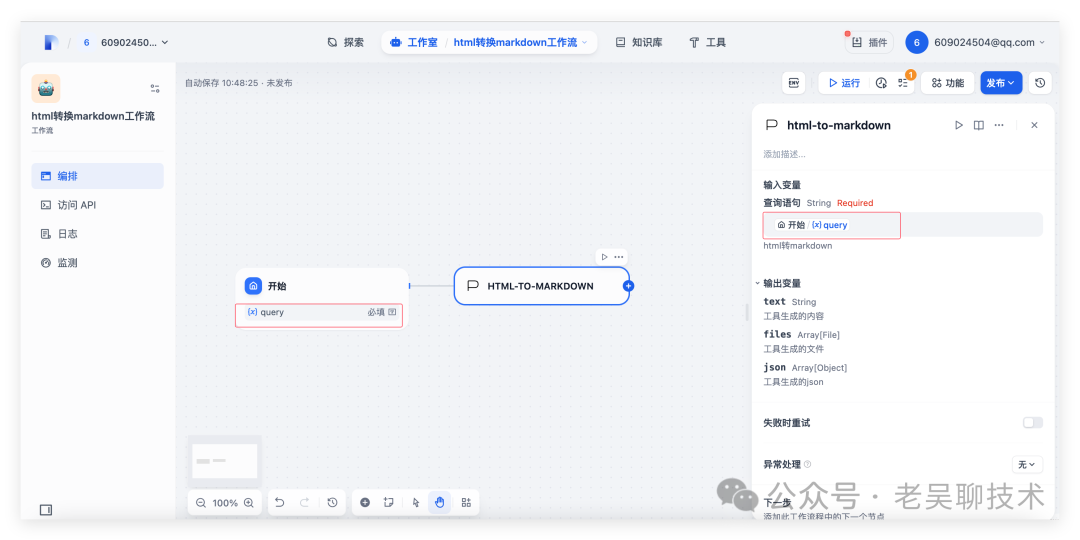Open the workspace switcher 60902450…

coord(126,43)
